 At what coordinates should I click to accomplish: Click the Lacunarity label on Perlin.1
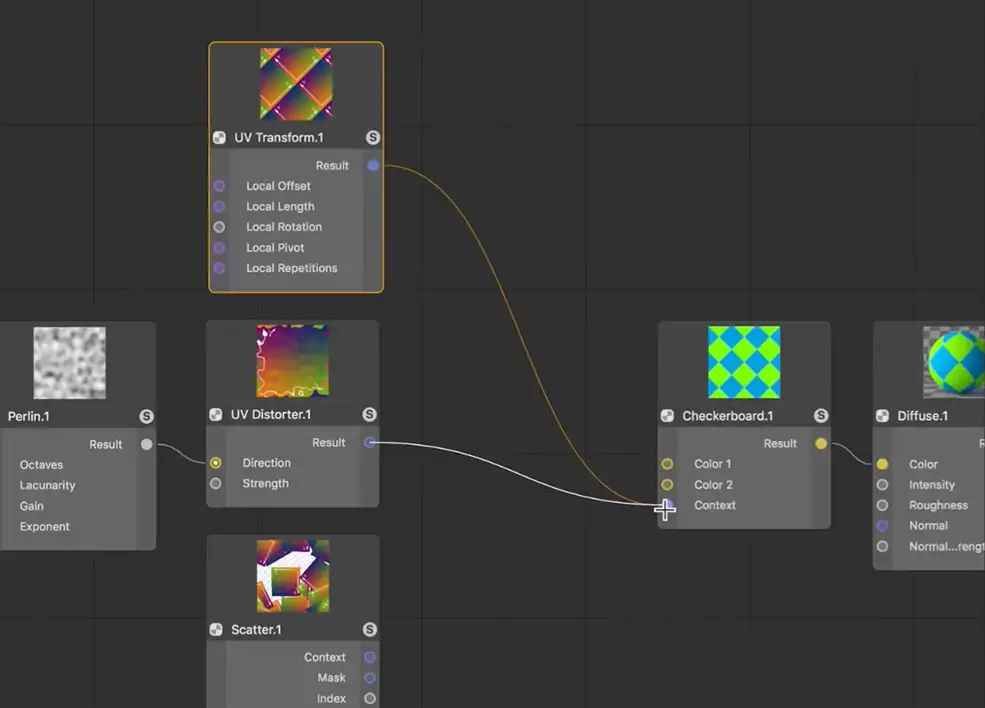47,486
